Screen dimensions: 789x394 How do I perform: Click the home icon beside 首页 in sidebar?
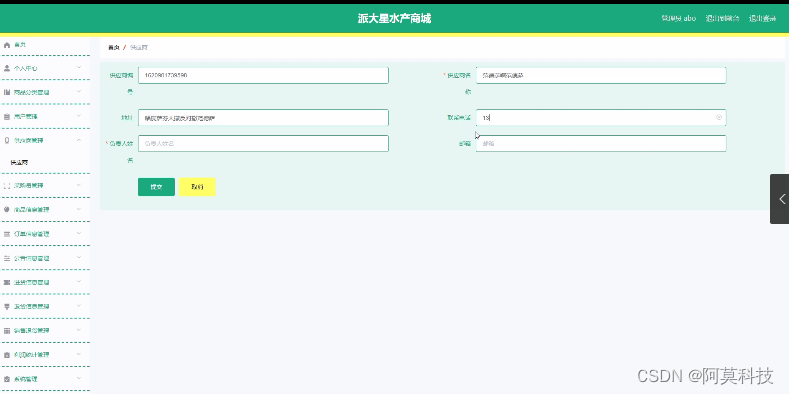click(x=7, y=45)
